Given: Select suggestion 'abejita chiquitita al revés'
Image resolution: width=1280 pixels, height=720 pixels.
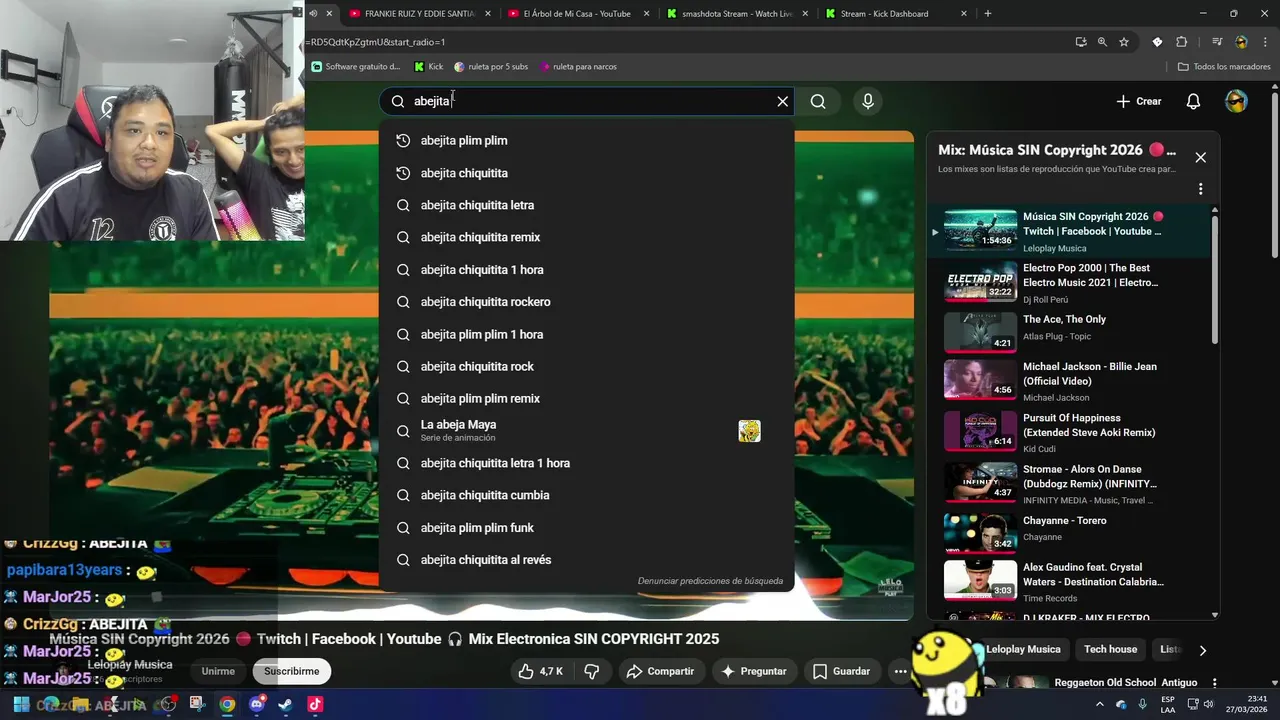Looking at the screenshot, I should coord(587,560).
